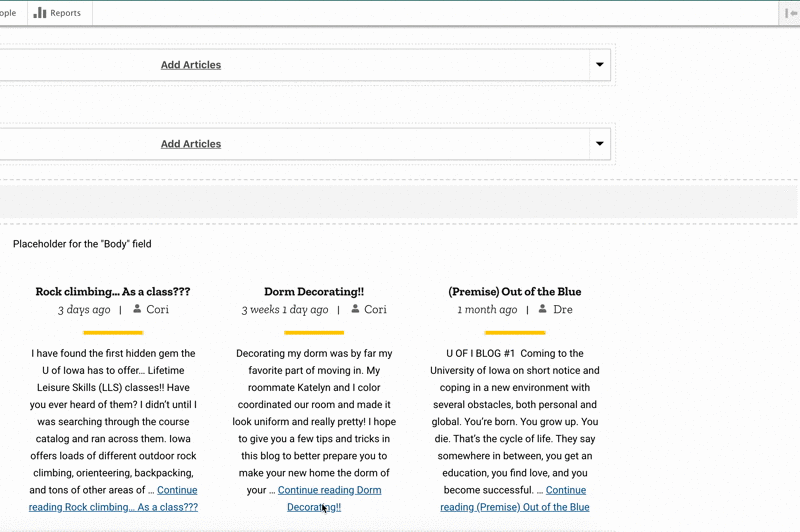800x532 pixels.
Task: Click the person icon next to Dre
Action: click(543, 309)
